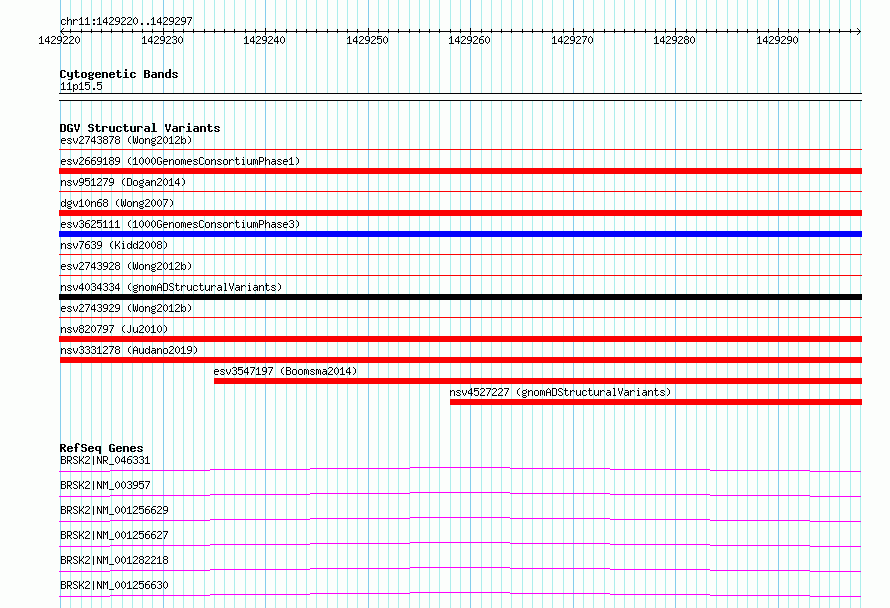Click the nsv4527227 (gnomADStructuralVariants) label text
890x608 pixels.
tap(560, 392)
